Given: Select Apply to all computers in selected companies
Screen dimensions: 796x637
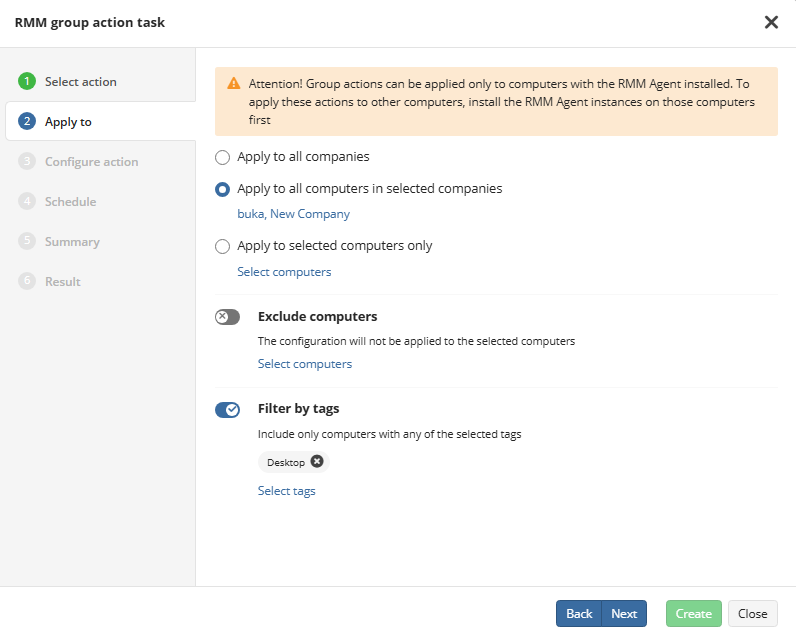Looking at the screenshot, I should point(222,189).
